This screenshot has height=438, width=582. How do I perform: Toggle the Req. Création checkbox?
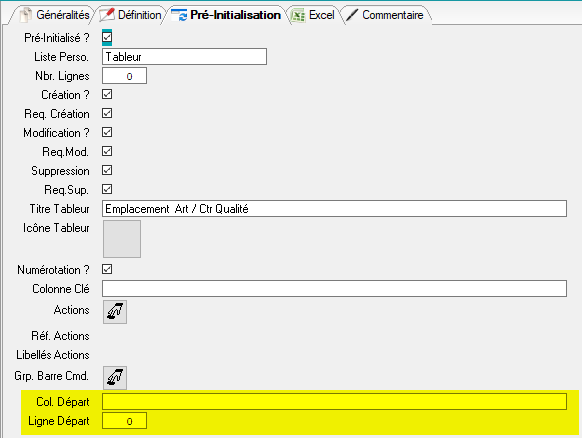[107, 113]
